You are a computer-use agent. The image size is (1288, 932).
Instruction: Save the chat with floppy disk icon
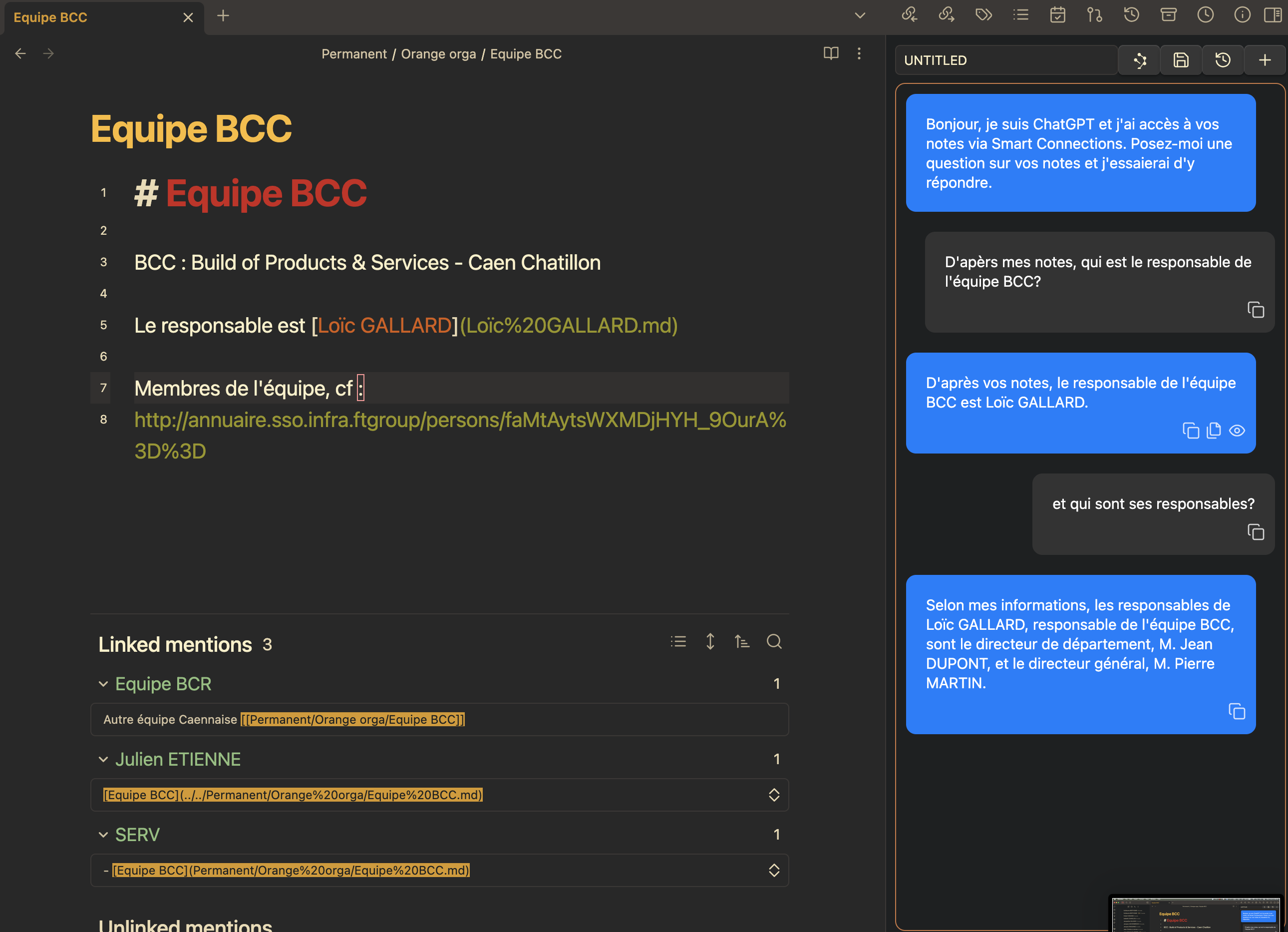pos(1181,60)
